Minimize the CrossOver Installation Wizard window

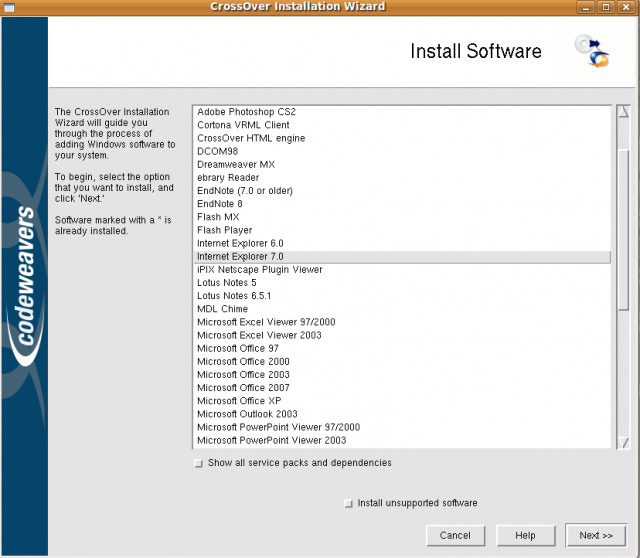(586, 7)
